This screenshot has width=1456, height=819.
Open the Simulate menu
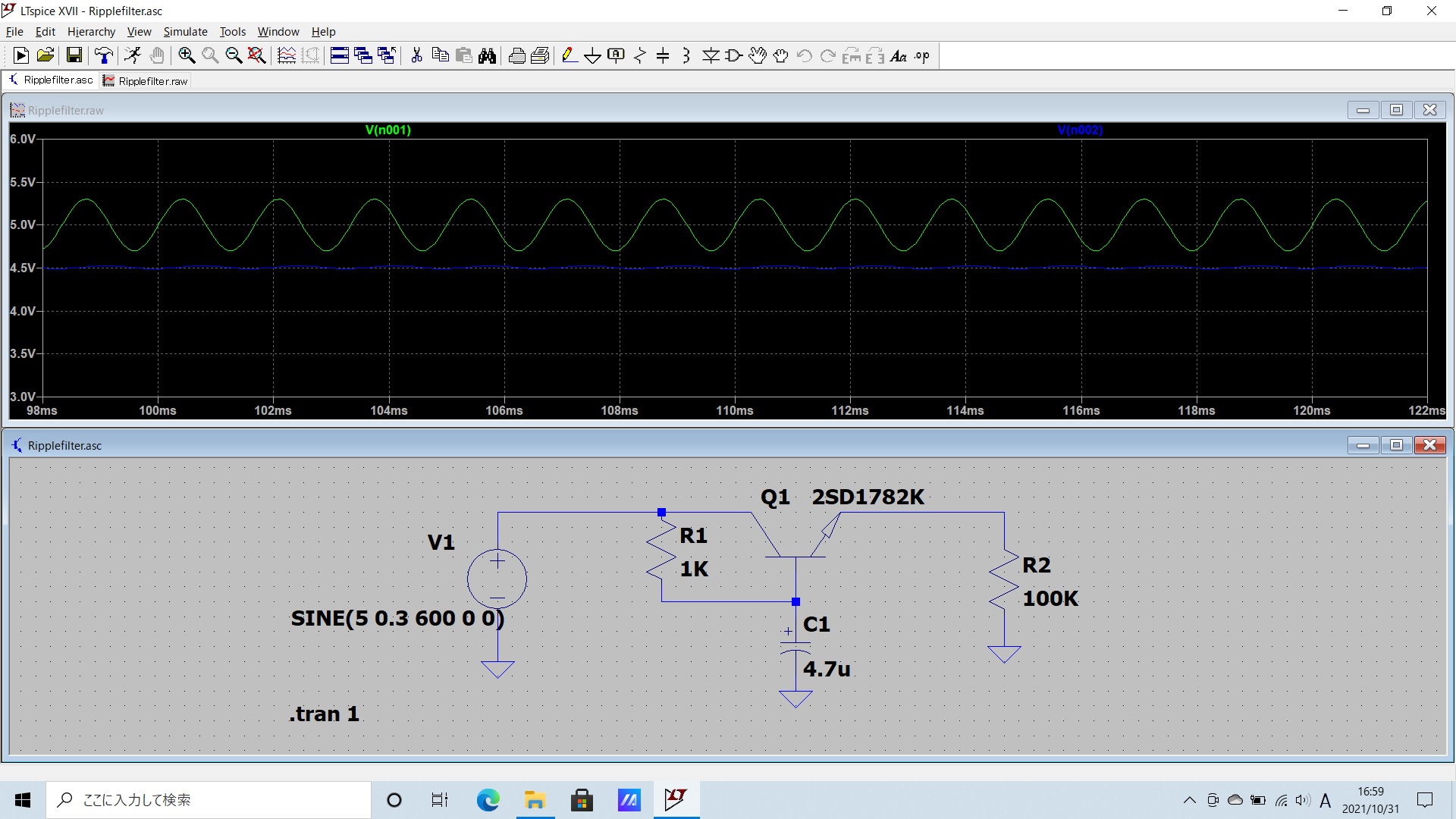[185, 32]
